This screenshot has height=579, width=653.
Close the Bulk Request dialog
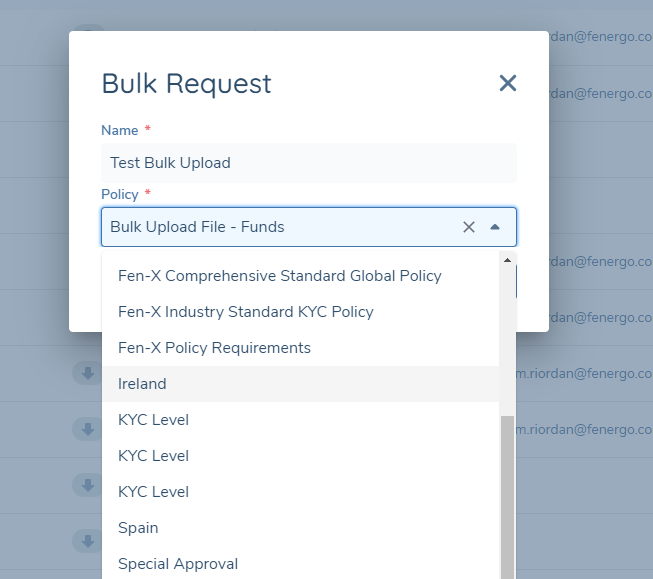point(508,83)
